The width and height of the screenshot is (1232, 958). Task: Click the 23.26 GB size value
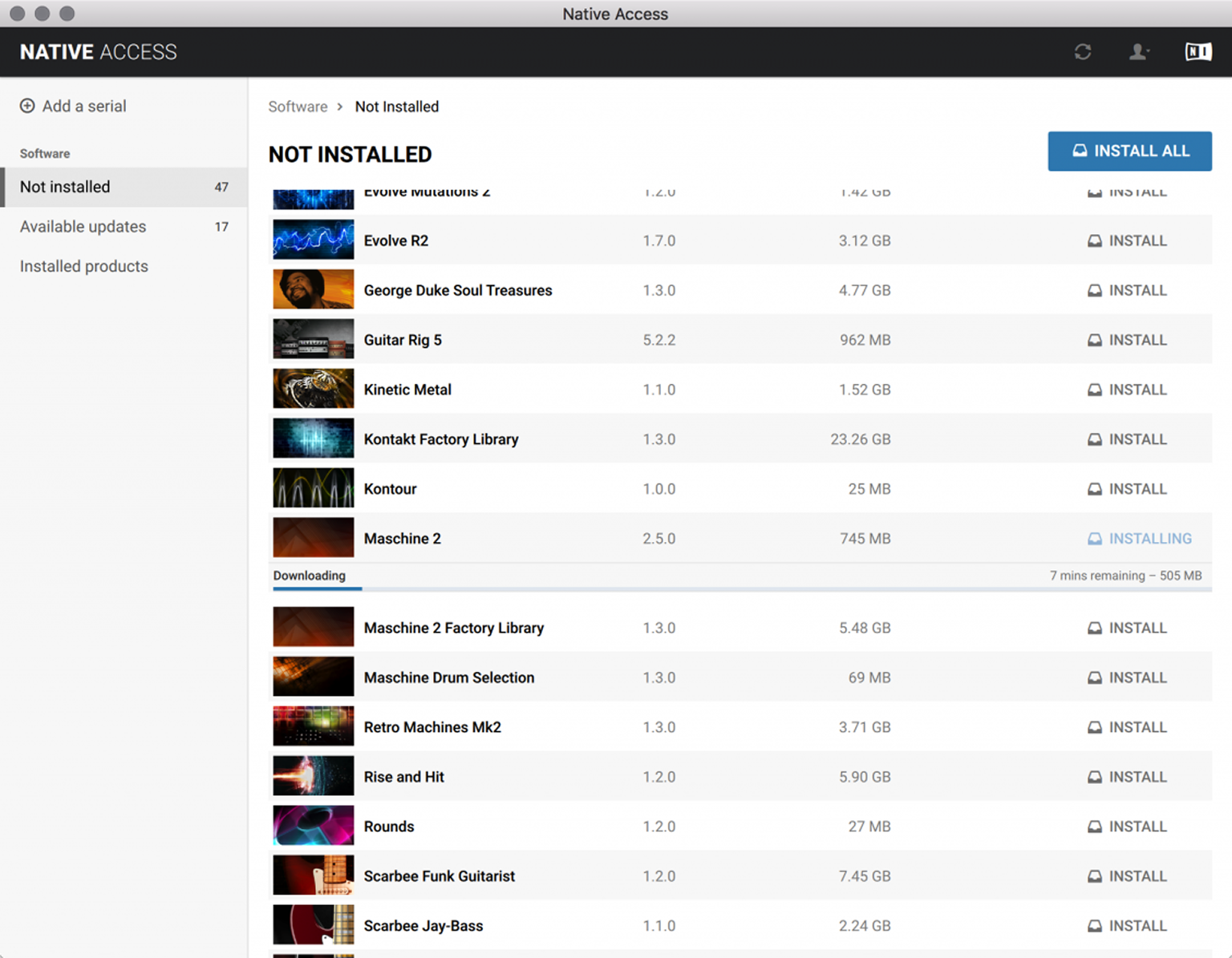(x=861, y=439)
